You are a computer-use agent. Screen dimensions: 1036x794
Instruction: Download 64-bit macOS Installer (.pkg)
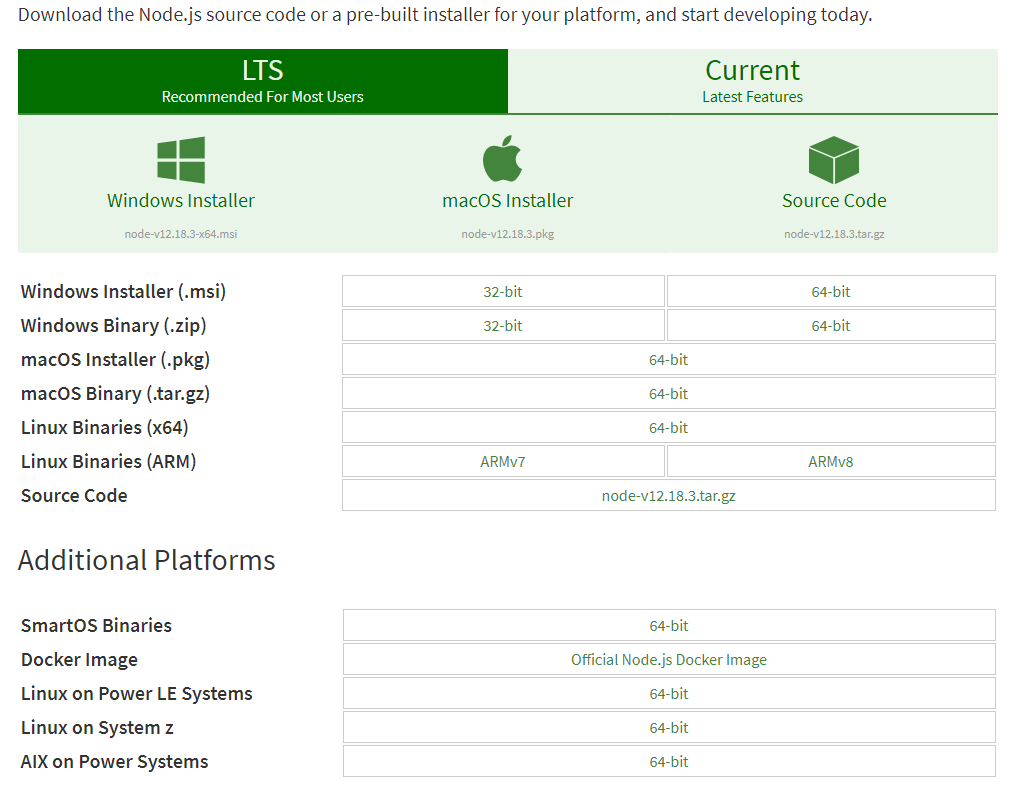coord(669,359)
